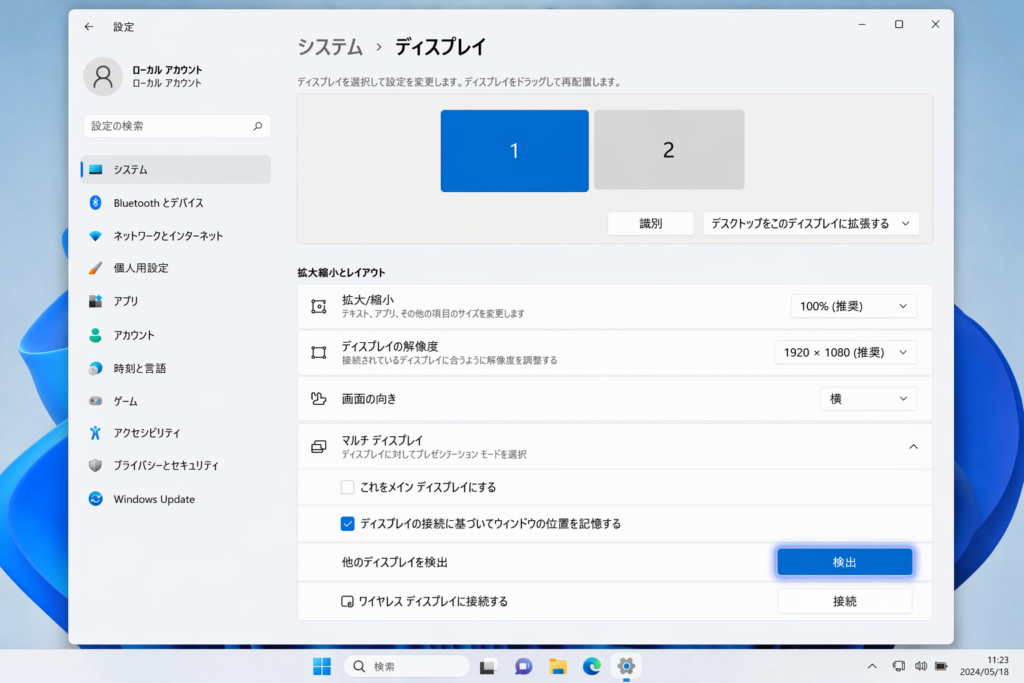
Task: Click the time and language globe icon
Action: pyautogui.click(x=95, y=368)
